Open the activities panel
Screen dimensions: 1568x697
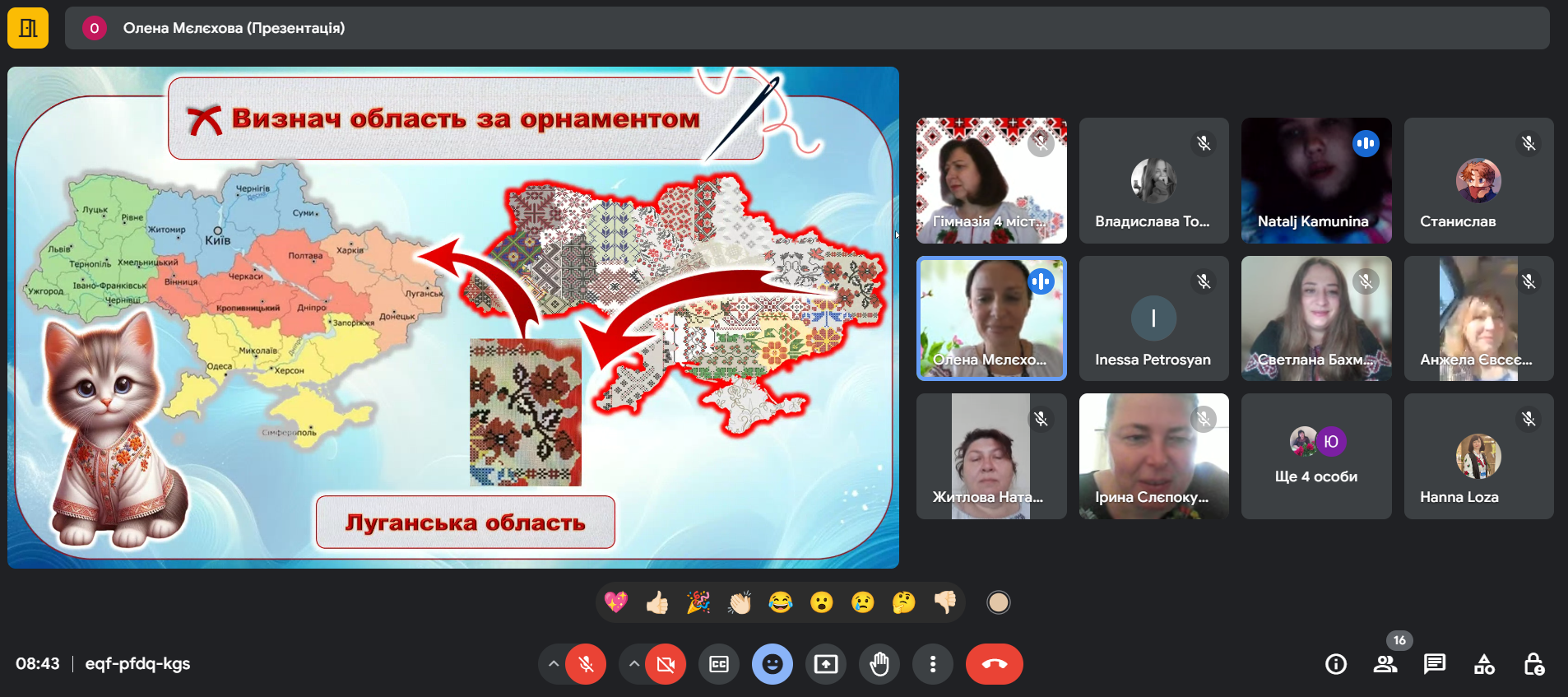[x=1484, y=664]
